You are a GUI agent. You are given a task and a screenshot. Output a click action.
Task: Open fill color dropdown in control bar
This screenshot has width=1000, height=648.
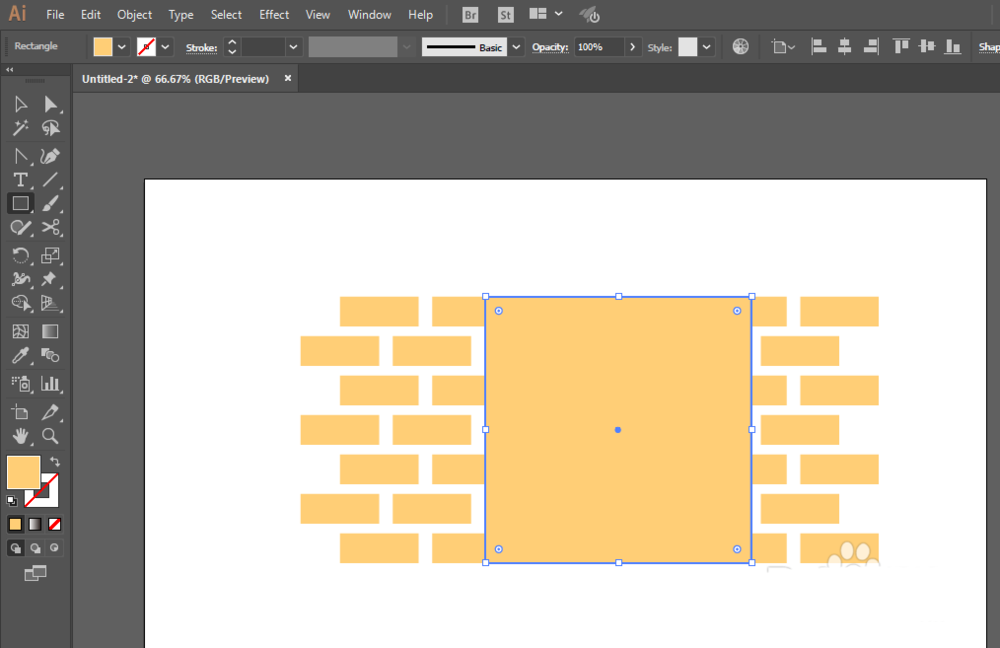pyautogui.click(x=121, y=47)
